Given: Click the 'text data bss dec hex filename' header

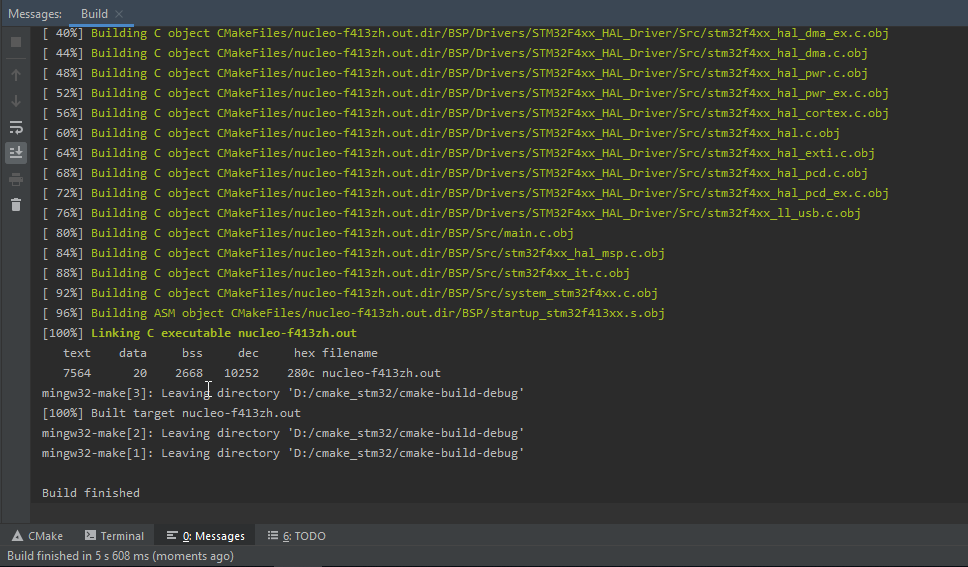Looking at the screenshot, I should [220, 353].
